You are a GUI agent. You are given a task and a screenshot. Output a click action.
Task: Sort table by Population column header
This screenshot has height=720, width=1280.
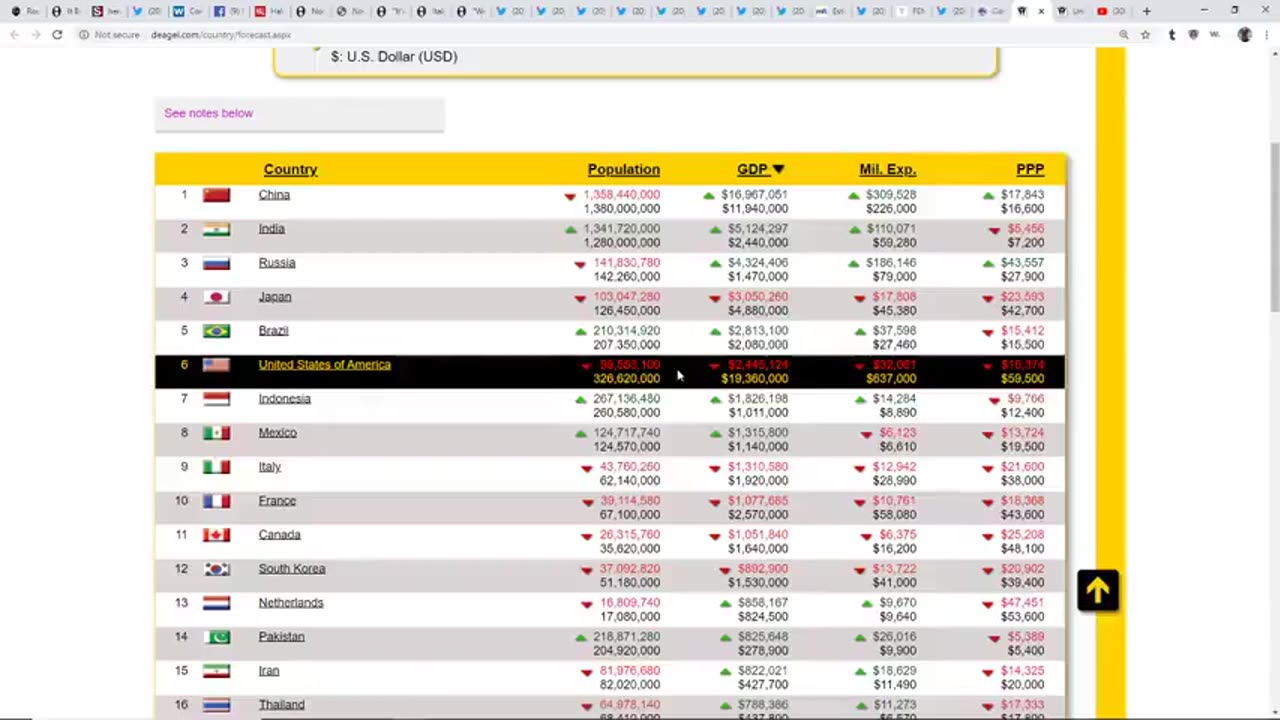[623, 169]
